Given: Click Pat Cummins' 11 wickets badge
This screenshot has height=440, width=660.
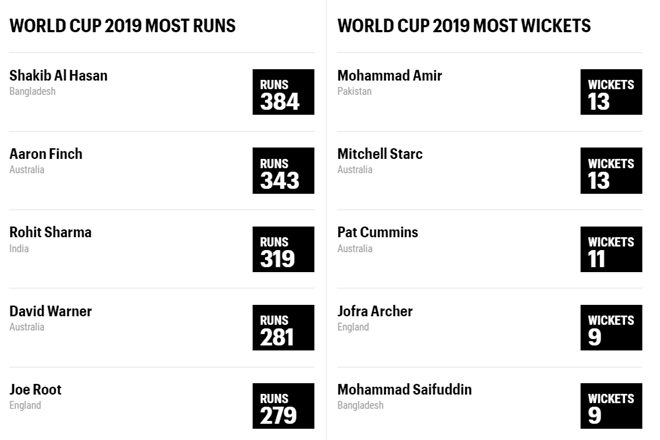Looking at the screenshot, I should point(611,249).
